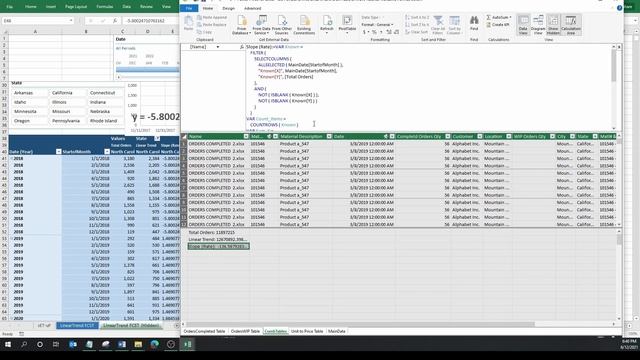Open the Format: General dropdown
This screenshot has height=360, width=640.
tap(378, 24)
